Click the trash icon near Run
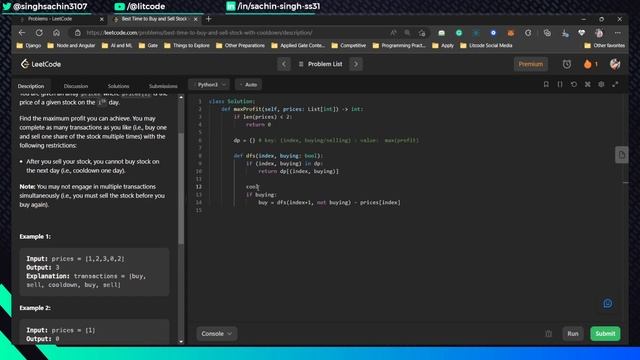 (549, 333)
